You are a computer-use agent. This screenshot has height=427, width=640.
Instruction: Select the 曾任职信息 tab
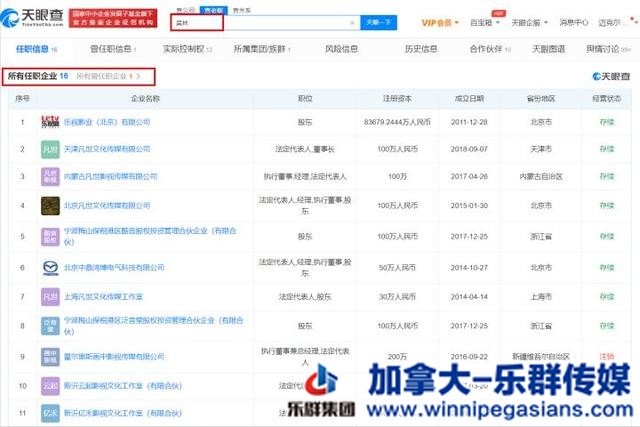(113, 49)
